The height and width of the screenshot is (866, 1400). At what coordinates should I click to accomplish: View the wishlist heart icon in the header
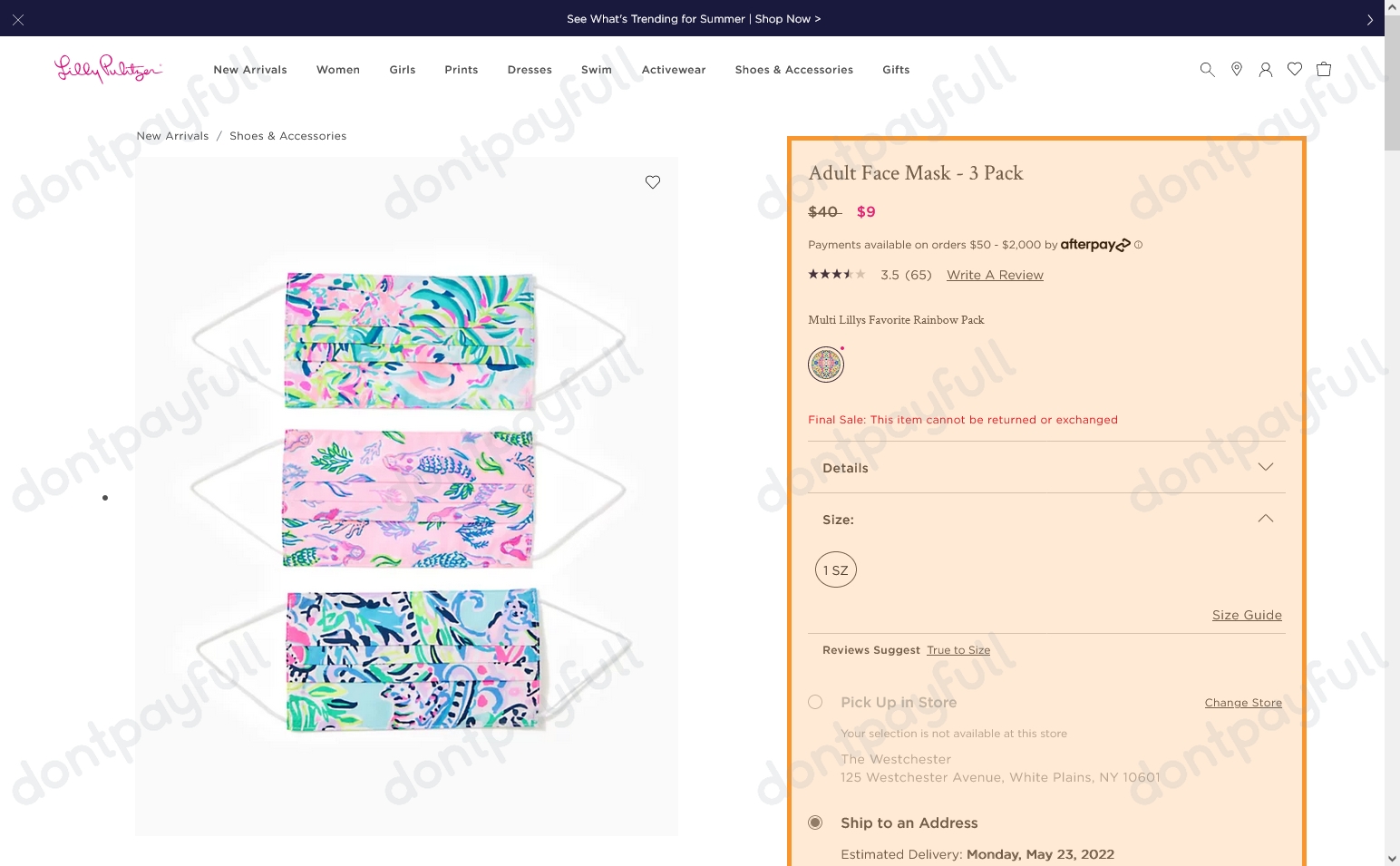pos(1294,69)
